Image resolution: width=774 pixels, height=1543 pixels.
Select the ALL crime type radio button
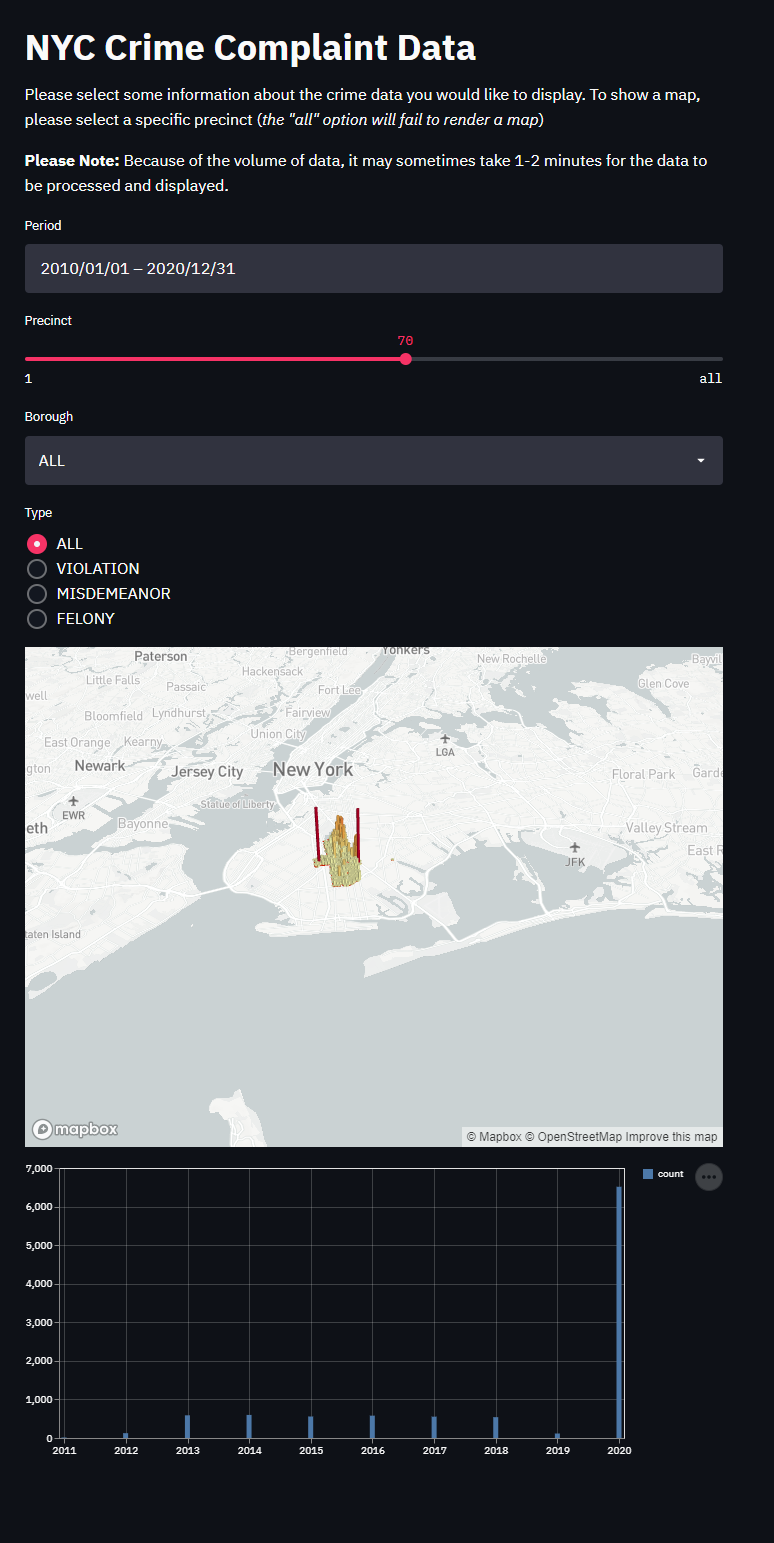coord(37,544)
